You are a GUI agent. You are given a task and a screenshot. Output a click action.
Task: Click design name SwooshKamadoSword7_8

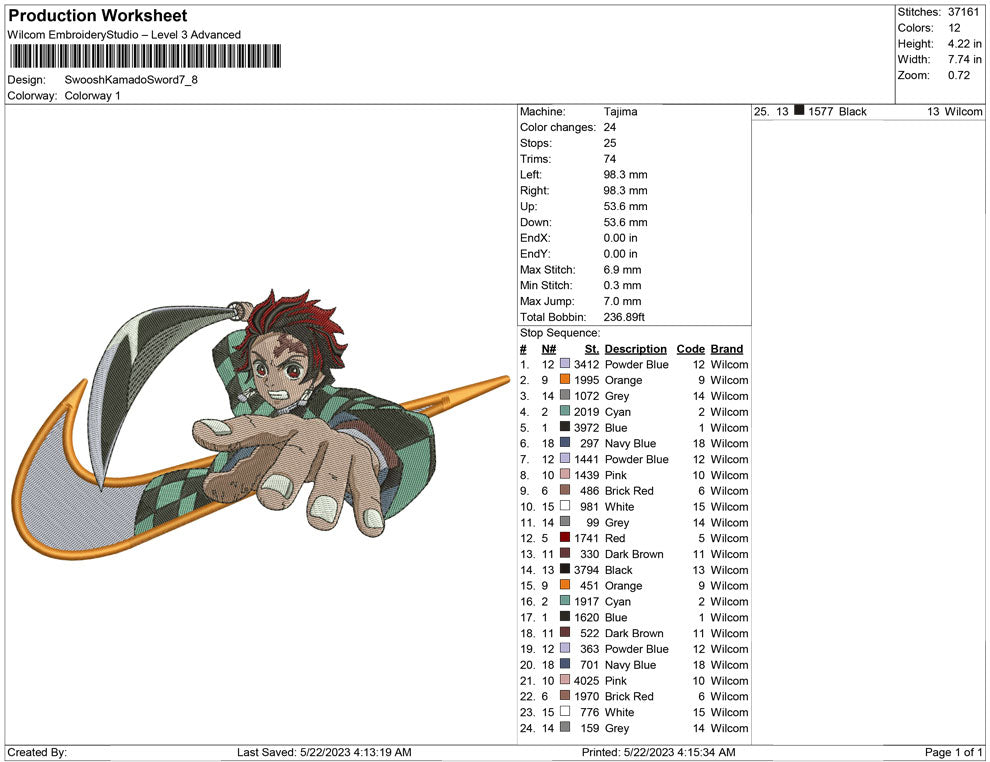[x=131, y=80]
